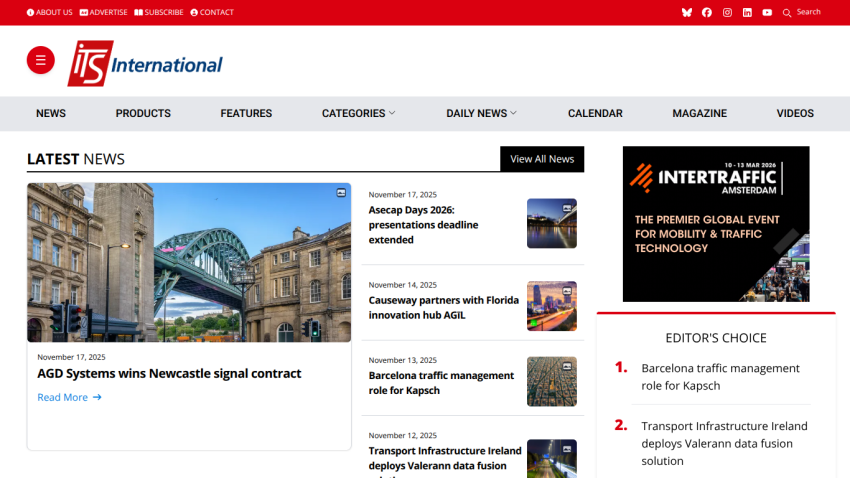Click the image caption icon on Newcastle photo
This screenshot has height=478, width=850.
[341, 193]
